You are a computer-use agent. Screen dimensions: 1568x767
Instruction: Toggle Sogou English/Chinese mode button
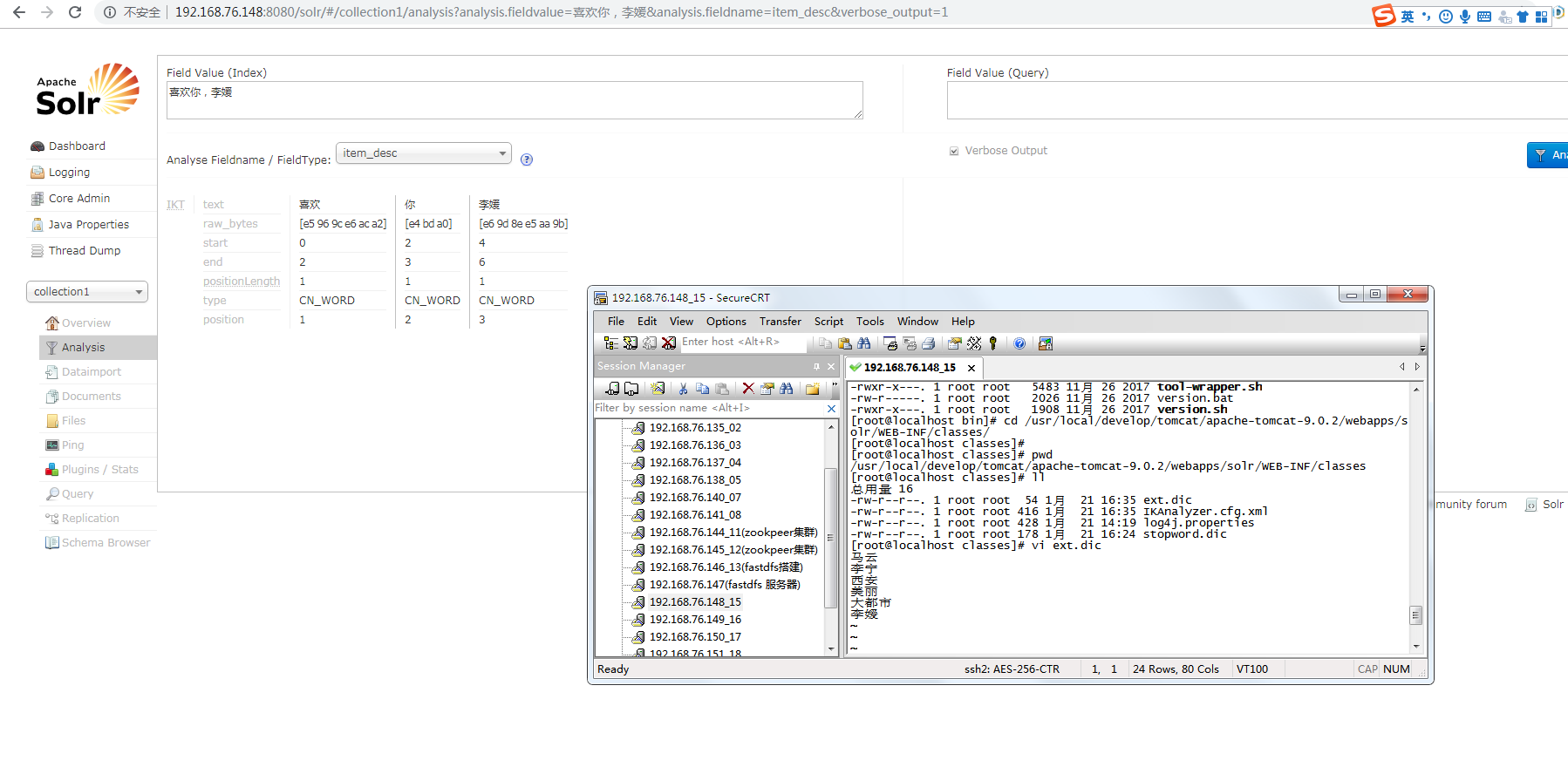point(1408,17)
